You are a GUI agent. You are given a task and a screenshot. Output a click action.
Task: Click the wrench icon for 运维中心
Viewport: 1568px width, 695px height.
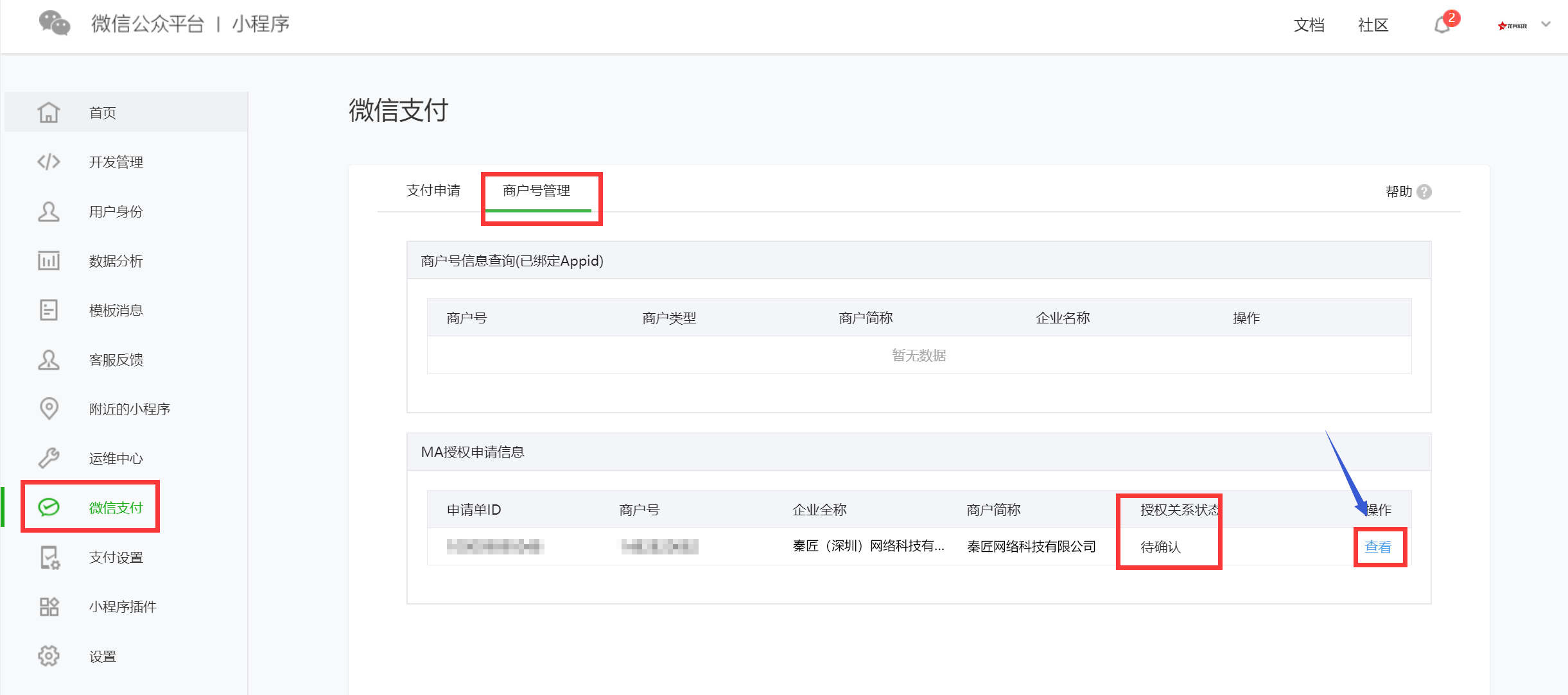coord(49,458)
